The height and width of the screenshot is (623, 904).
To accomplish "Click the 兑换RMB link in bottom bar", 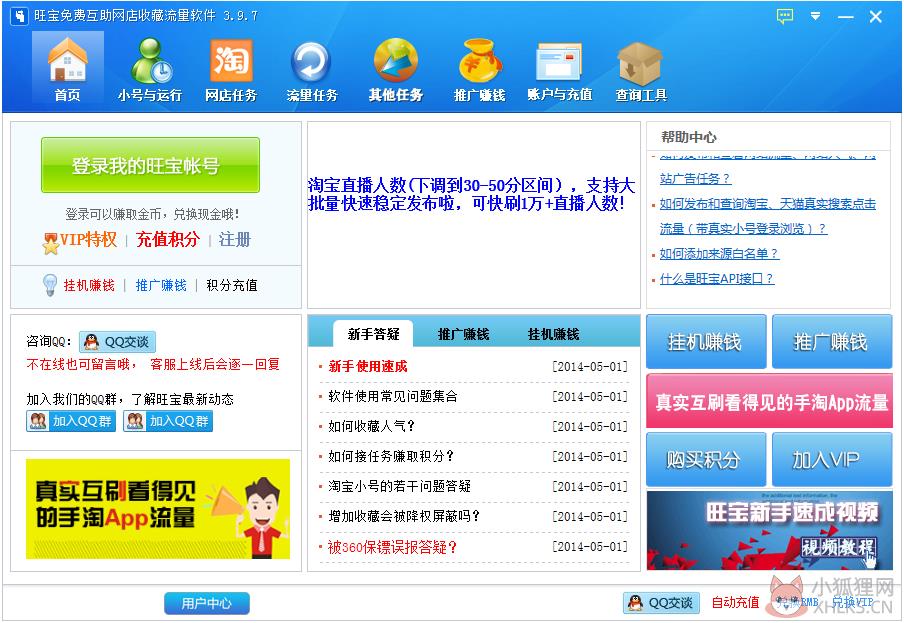I will click(x=798, y=603).
